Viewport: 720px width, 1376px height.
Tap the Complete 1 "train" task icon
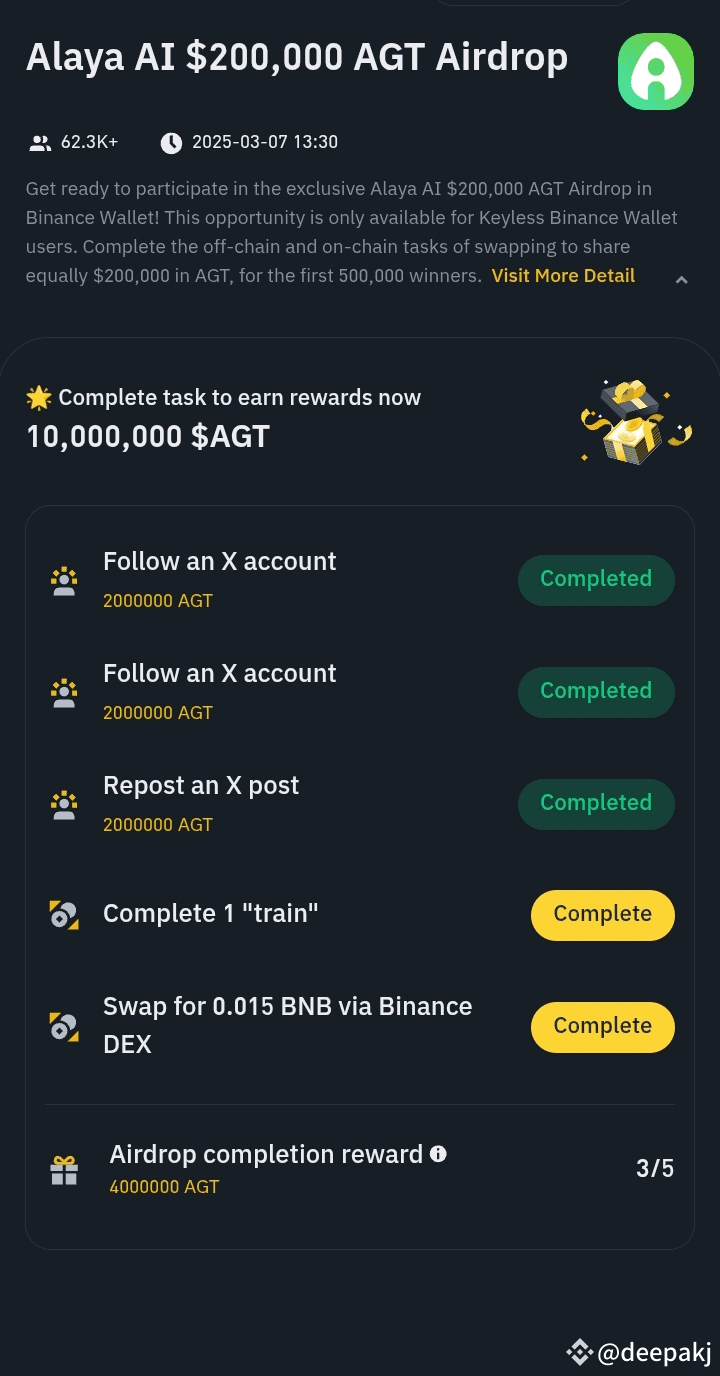pyautogui.click(x=64, y=915)
